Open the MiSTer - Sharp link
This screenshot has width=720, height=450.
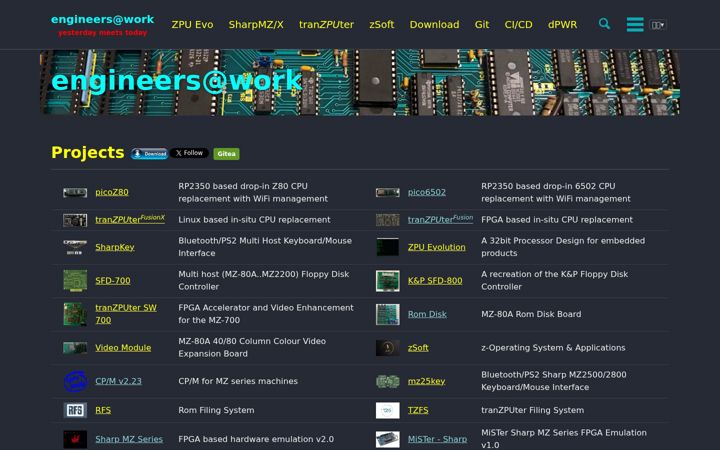coord(437,439)
